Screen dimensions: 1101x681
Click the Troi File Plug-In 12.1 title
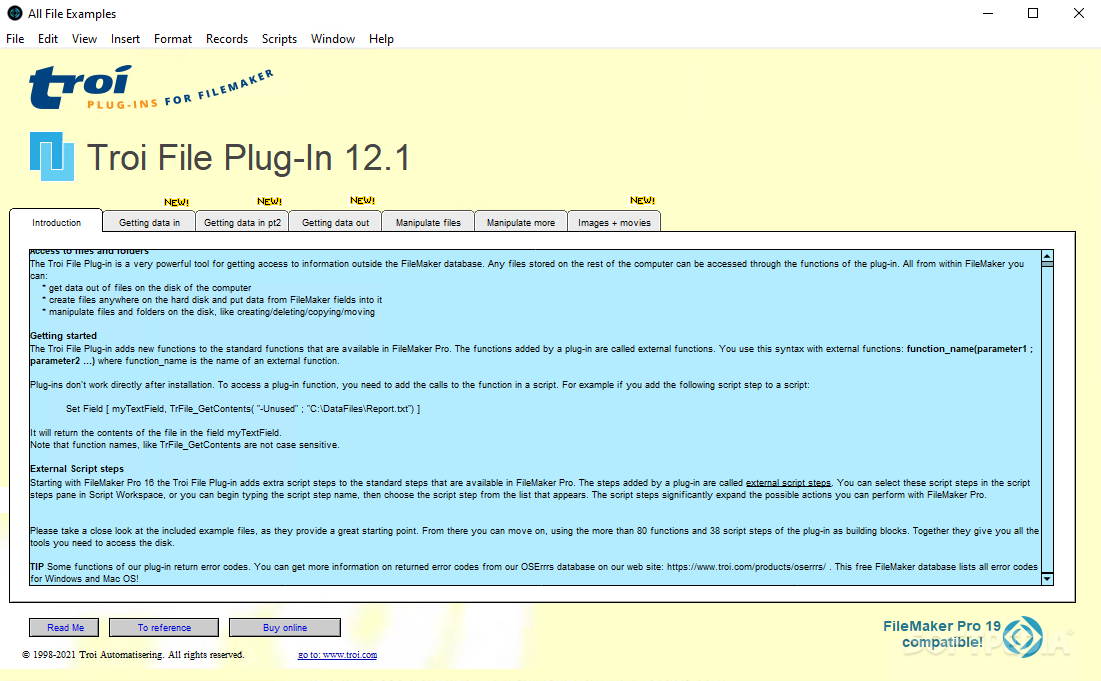click(x=248, y=157)
